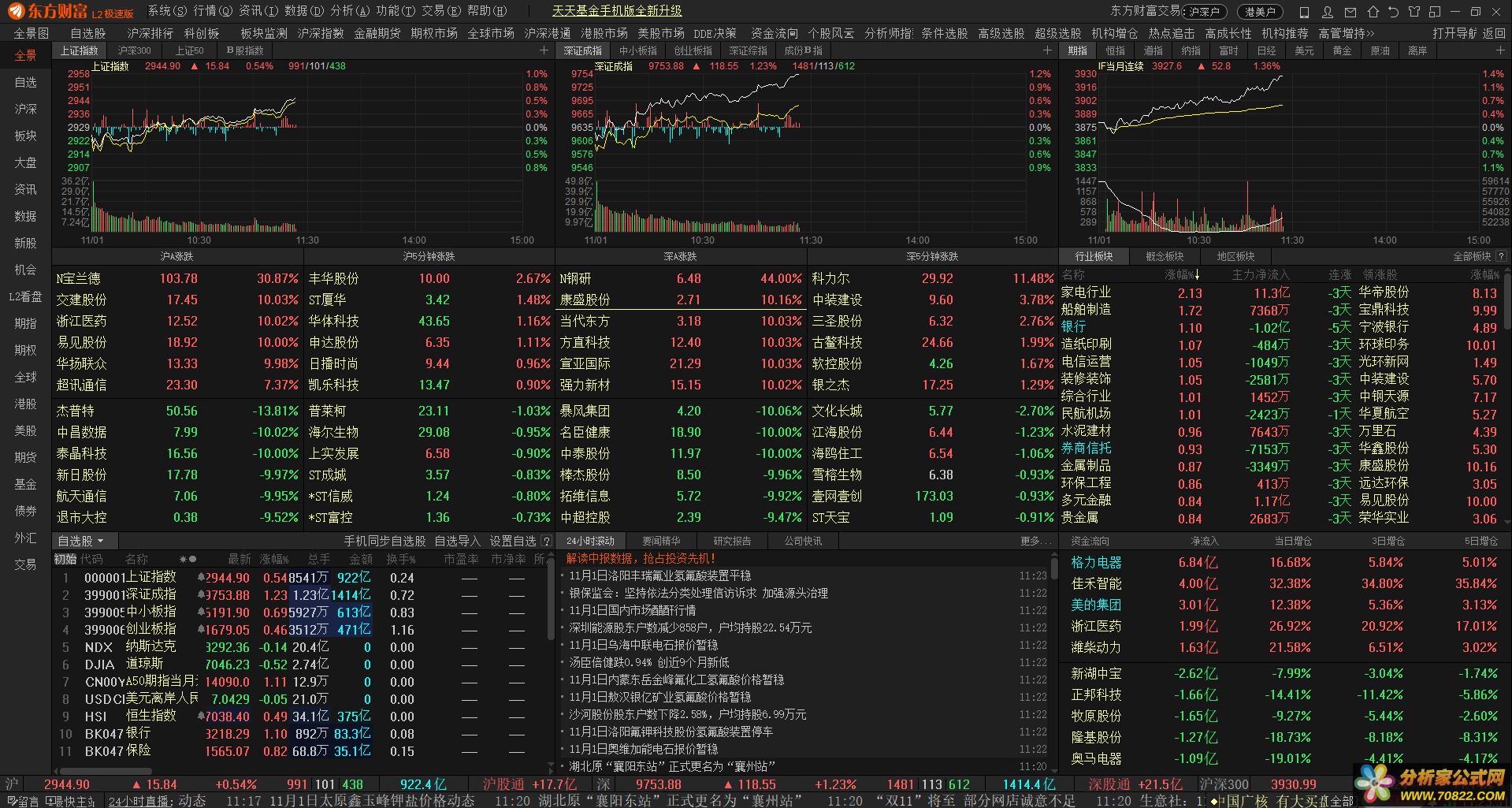Switch to the 创业板指 tab
Viewport: 1512px width, 808px height.
[693, 50]
